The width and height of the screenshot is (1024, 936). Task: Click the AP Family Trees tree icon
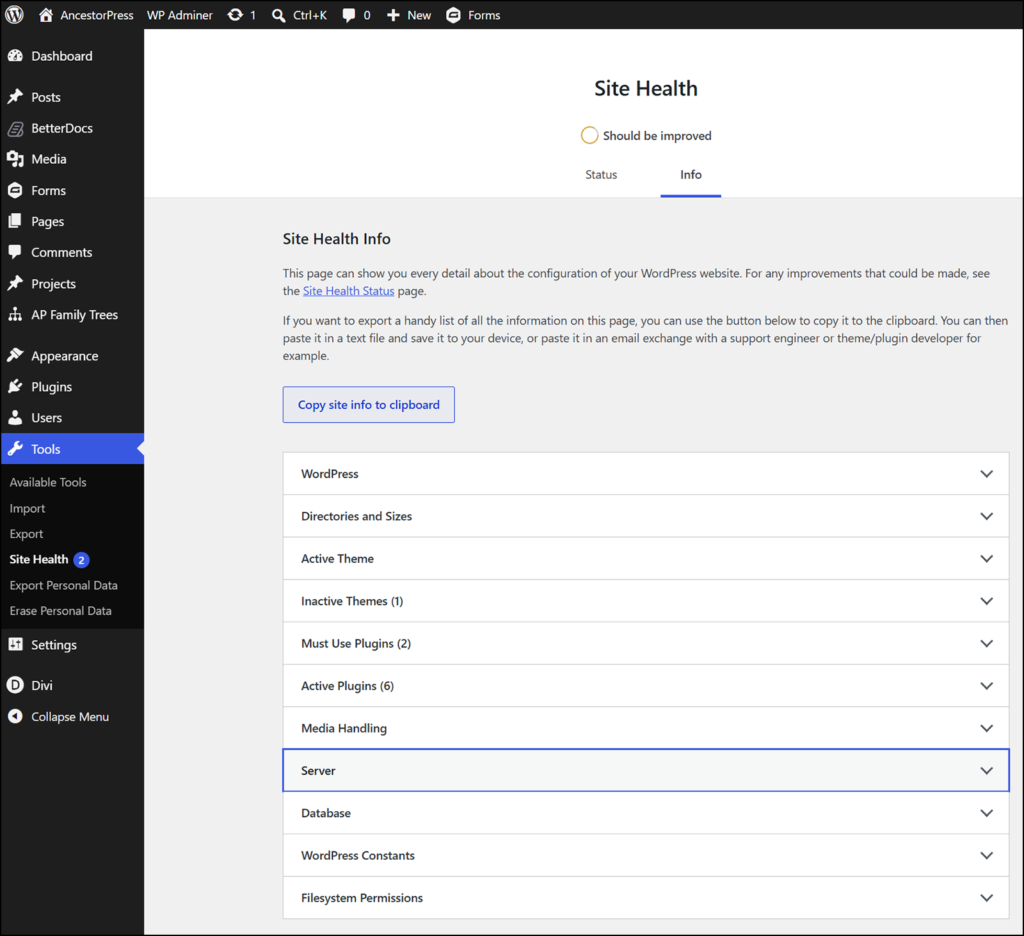click(15, 314)
